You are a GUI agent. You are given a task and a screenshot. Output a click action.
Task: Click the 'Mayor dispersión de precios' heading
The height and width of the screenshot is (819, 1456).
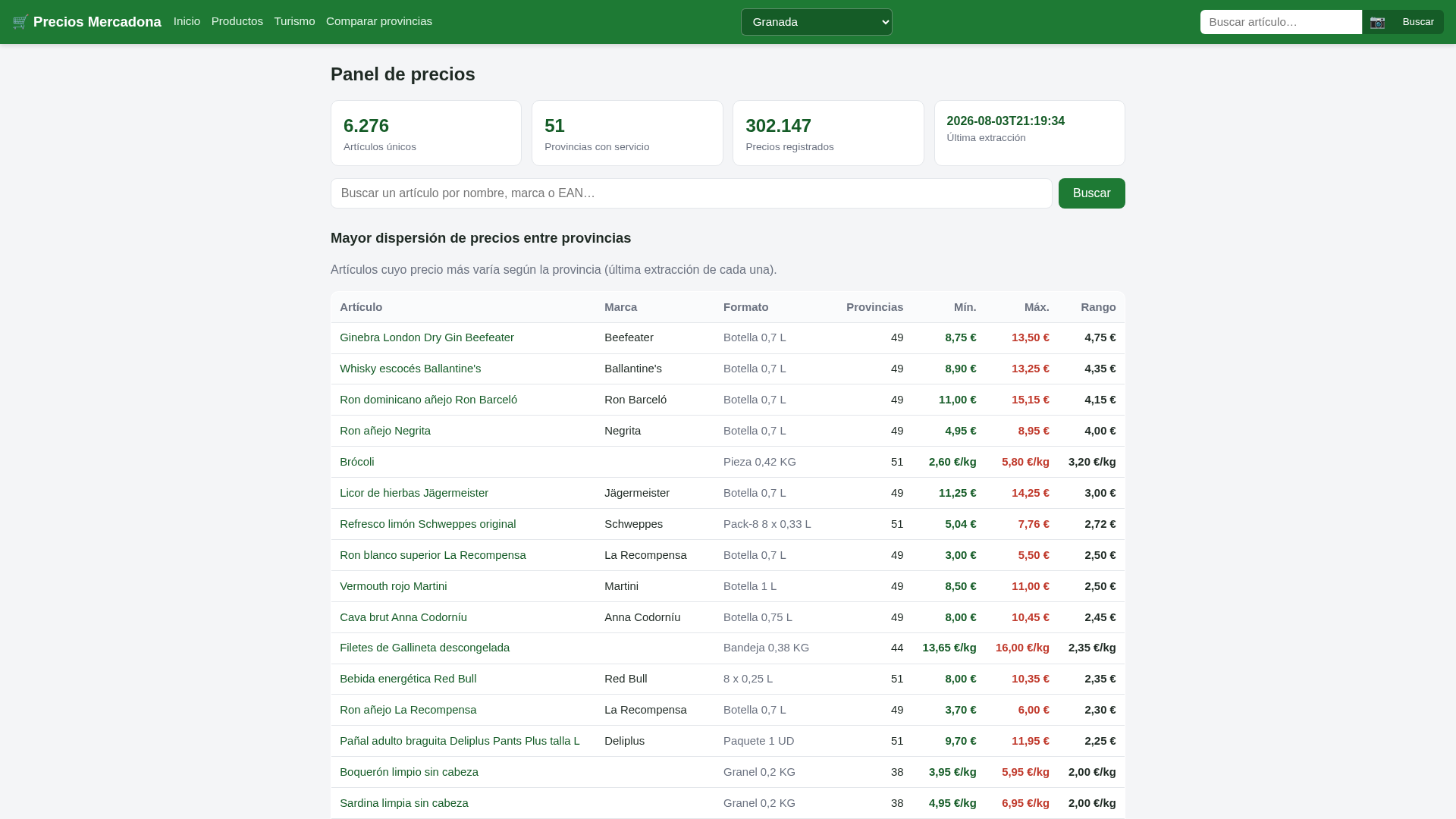[481, 238]
